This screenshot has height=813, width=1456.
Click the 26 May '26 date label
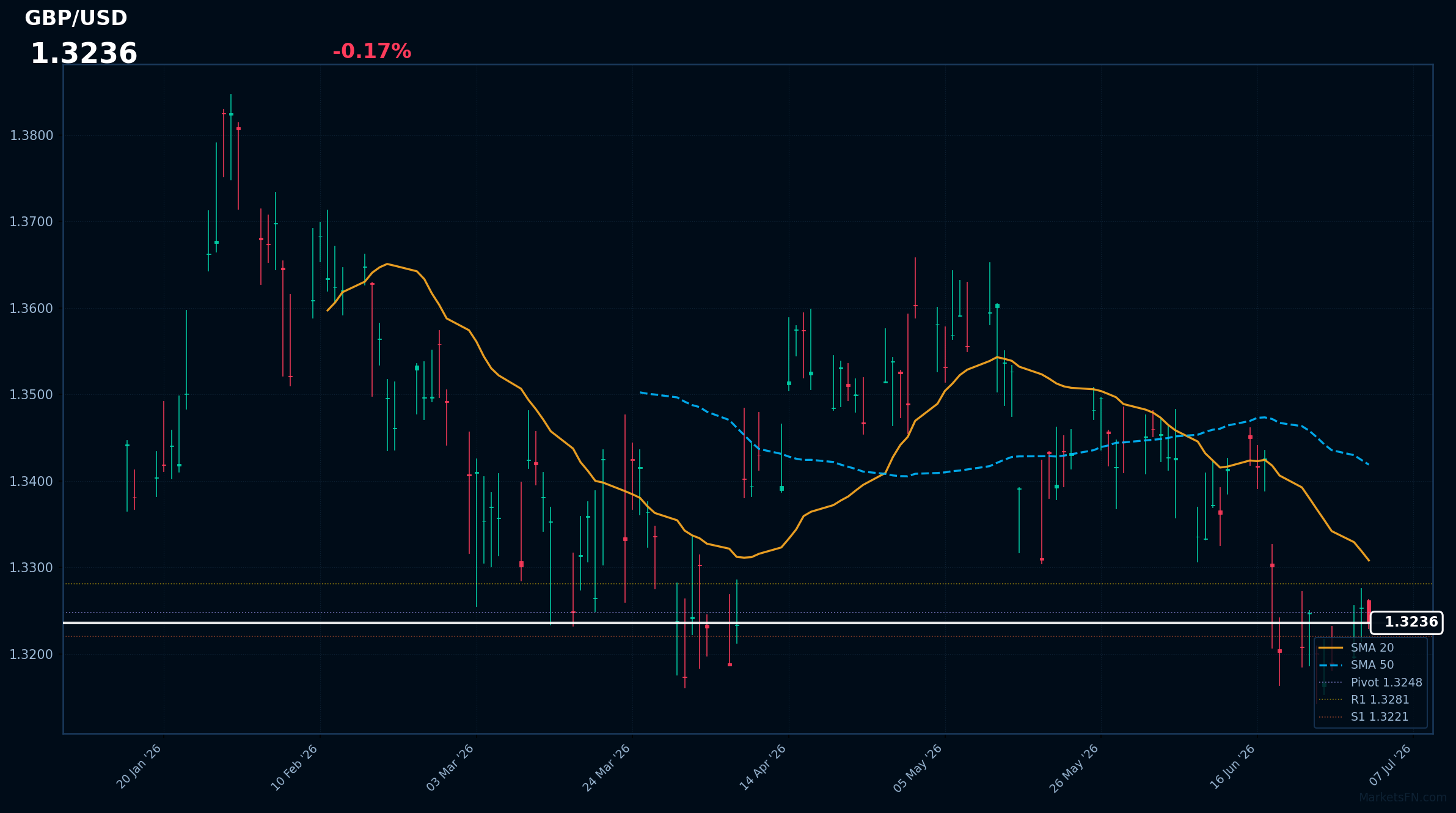point(1075,768)
